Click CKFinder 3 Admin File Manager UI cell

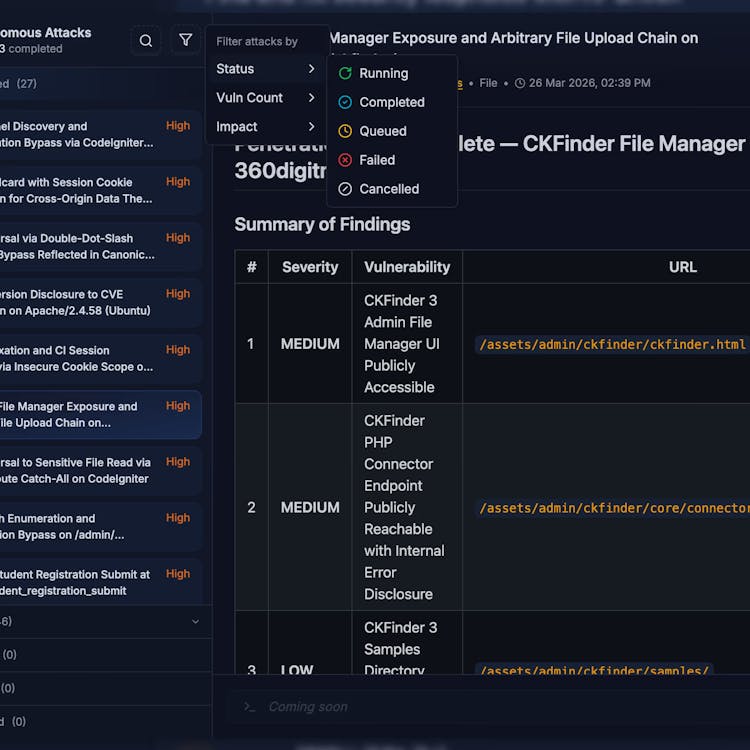point(407,344)
